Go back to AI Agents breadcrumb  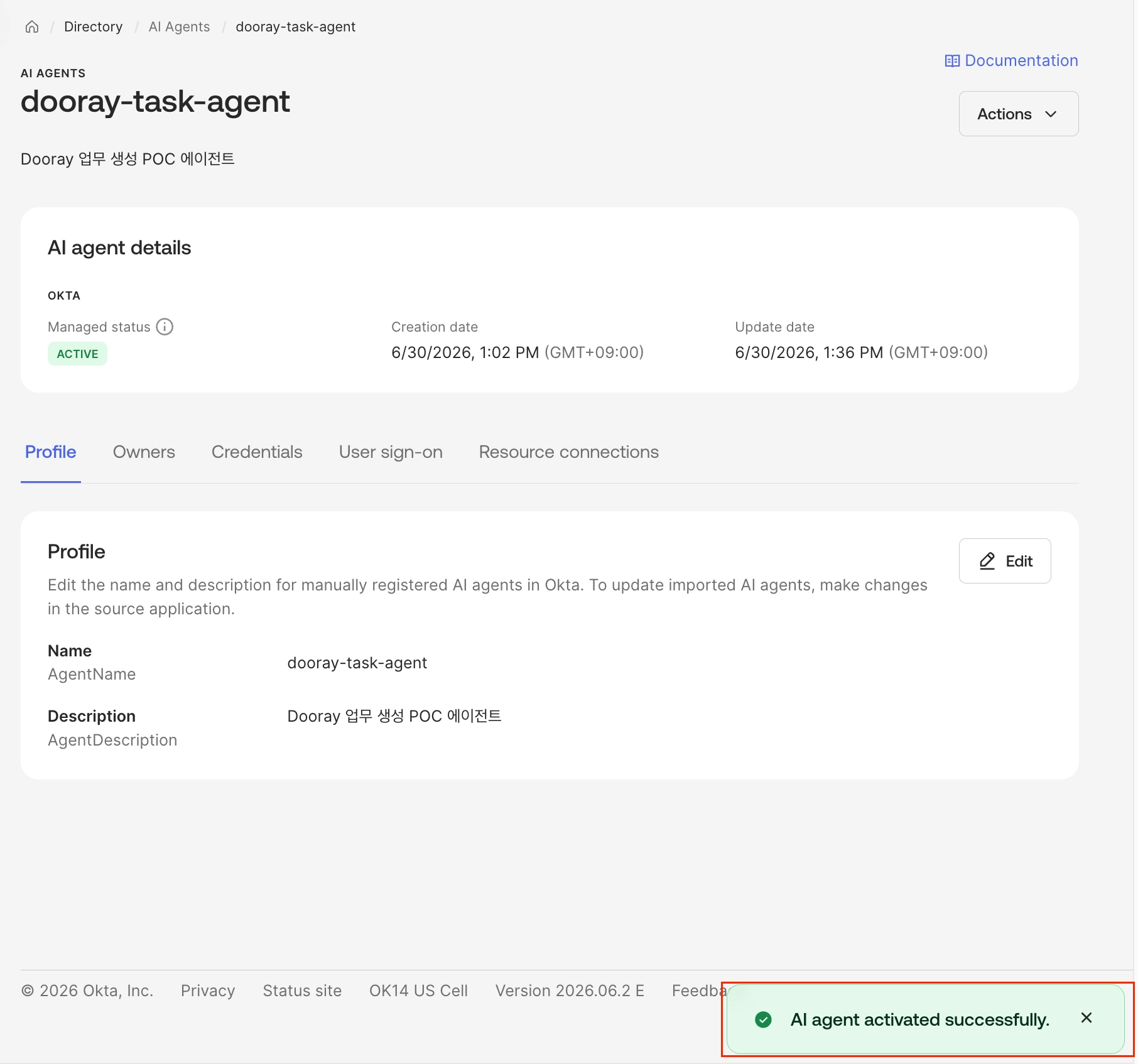[x=180, y=26]
